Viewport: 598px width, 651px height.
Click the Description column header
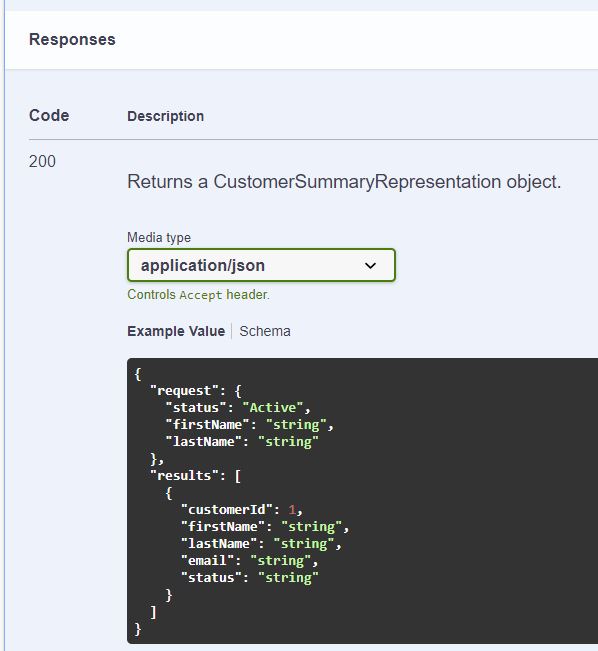(x=166, y=116)
